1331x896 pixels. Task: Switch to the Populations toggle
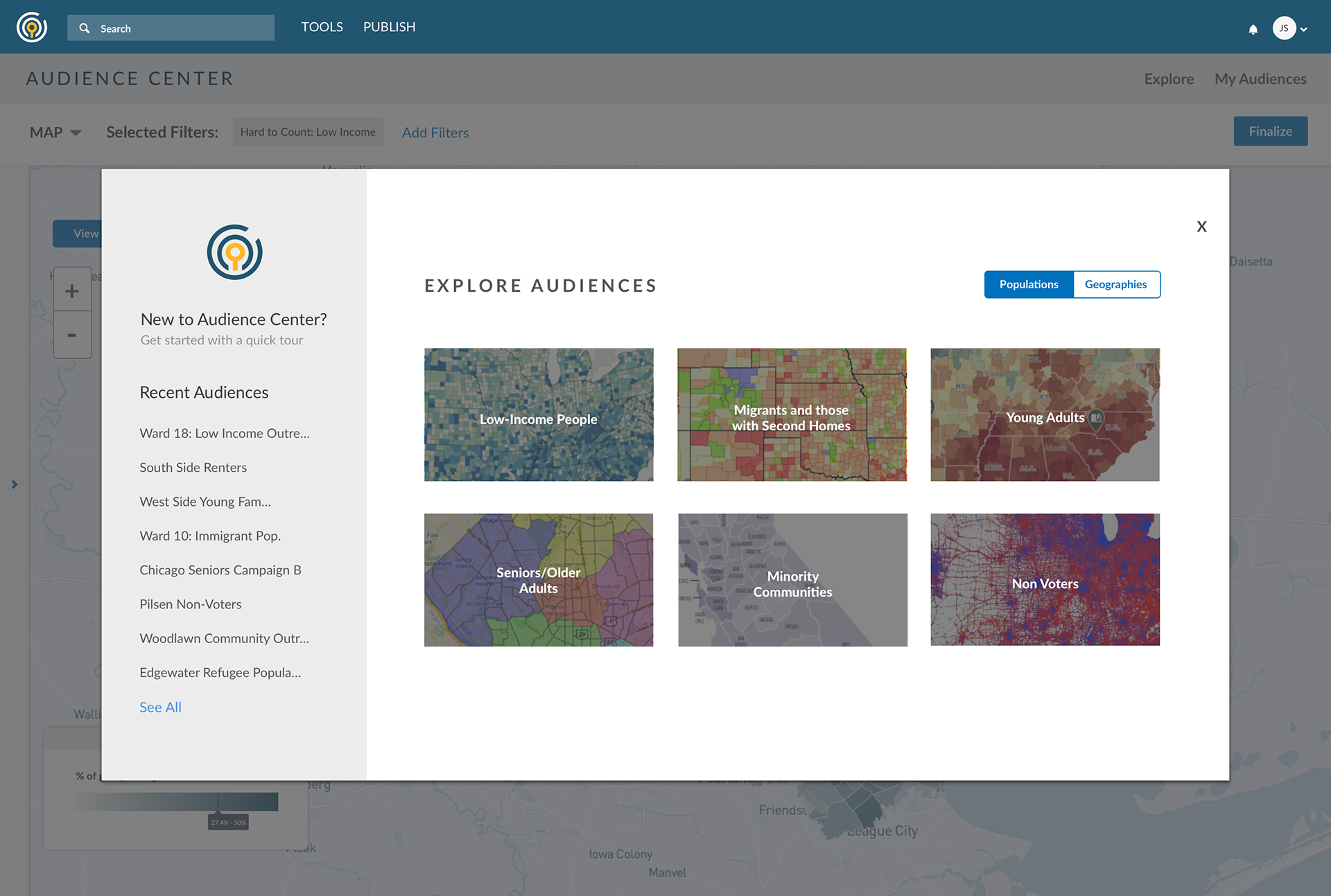(1029, 284)
